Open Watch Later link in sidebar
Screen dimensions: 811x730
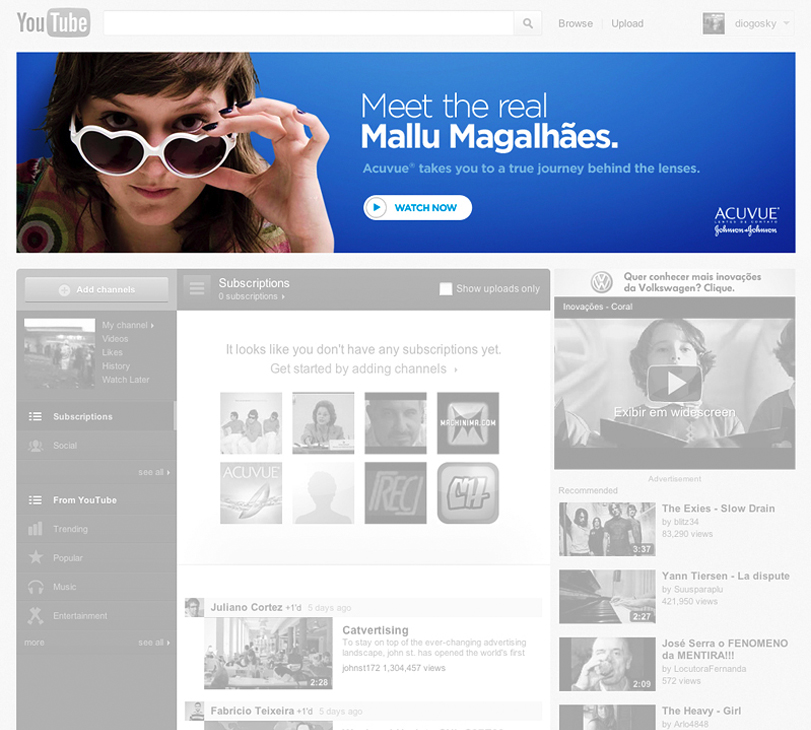click(x=126, y=380)
